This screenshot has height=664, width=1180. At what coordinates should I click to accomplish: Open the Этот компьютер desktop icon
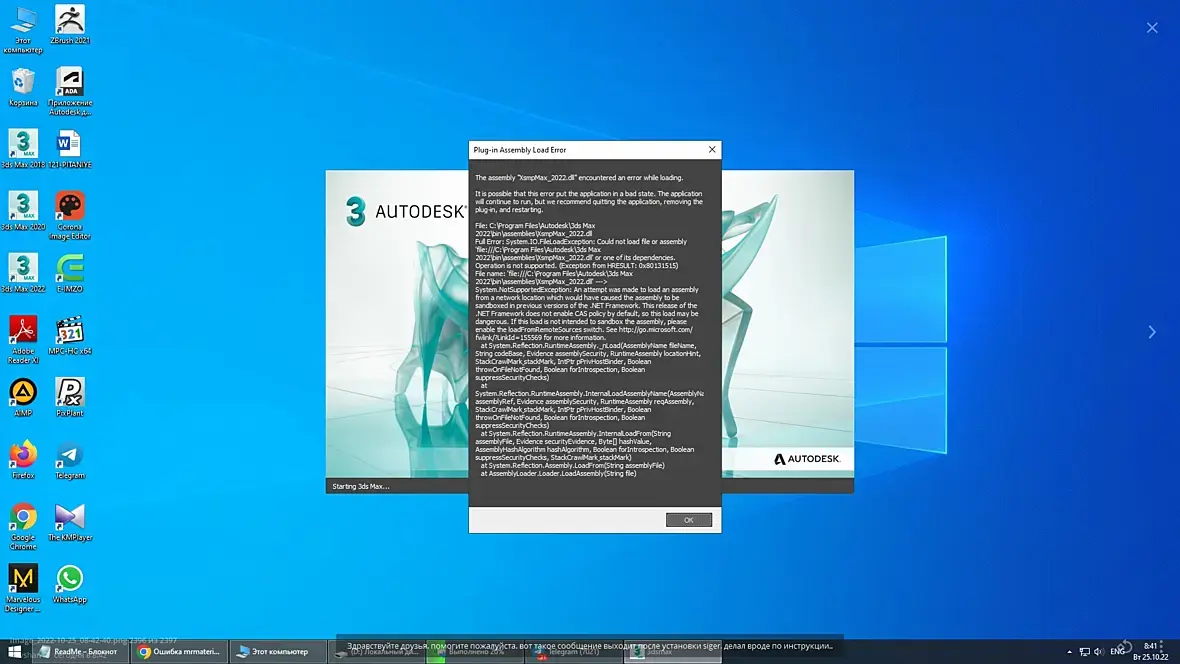click(23, 29)
